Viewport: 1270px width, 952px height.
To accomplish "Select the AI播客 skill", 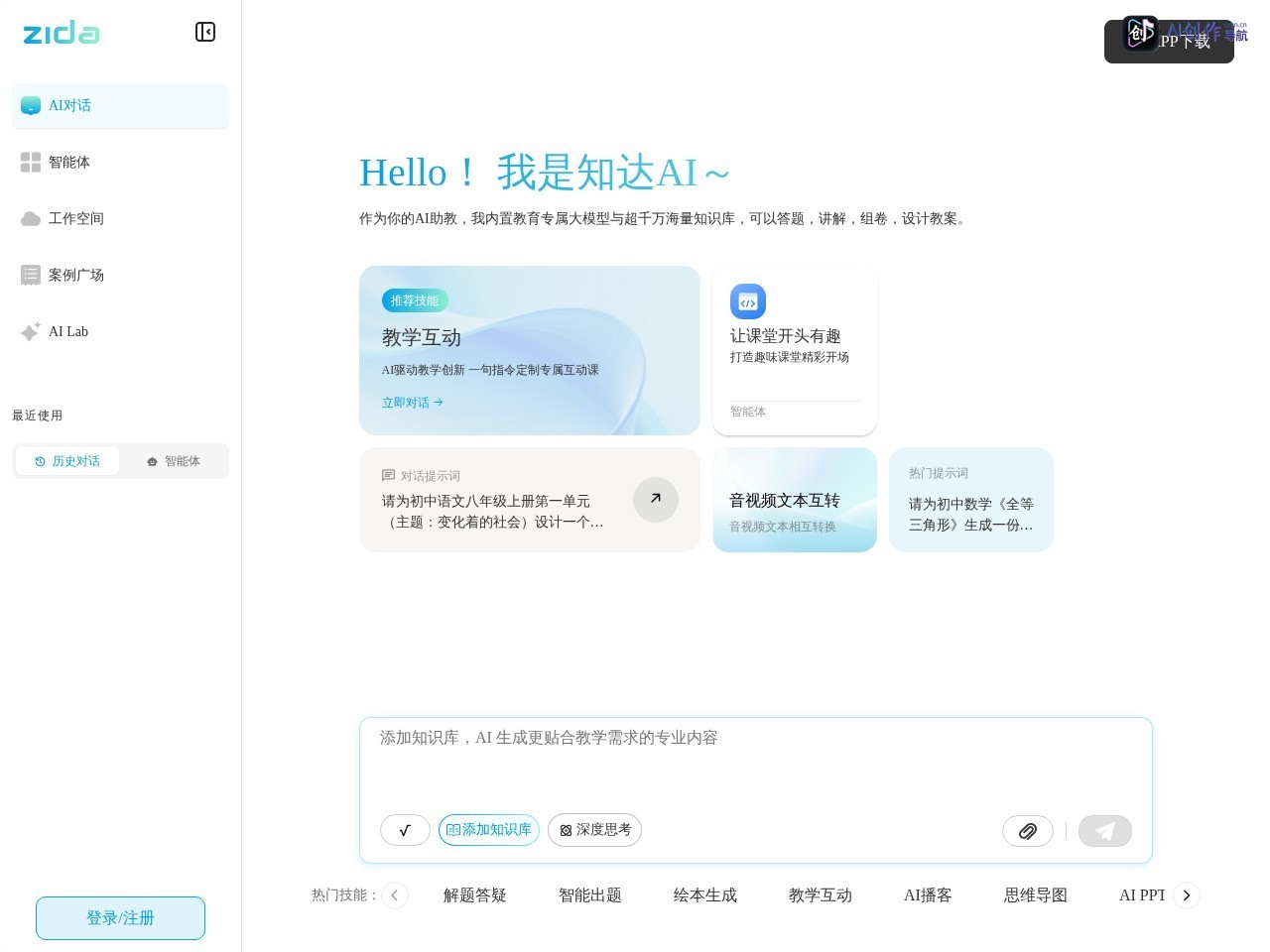I will coord(928,895).
